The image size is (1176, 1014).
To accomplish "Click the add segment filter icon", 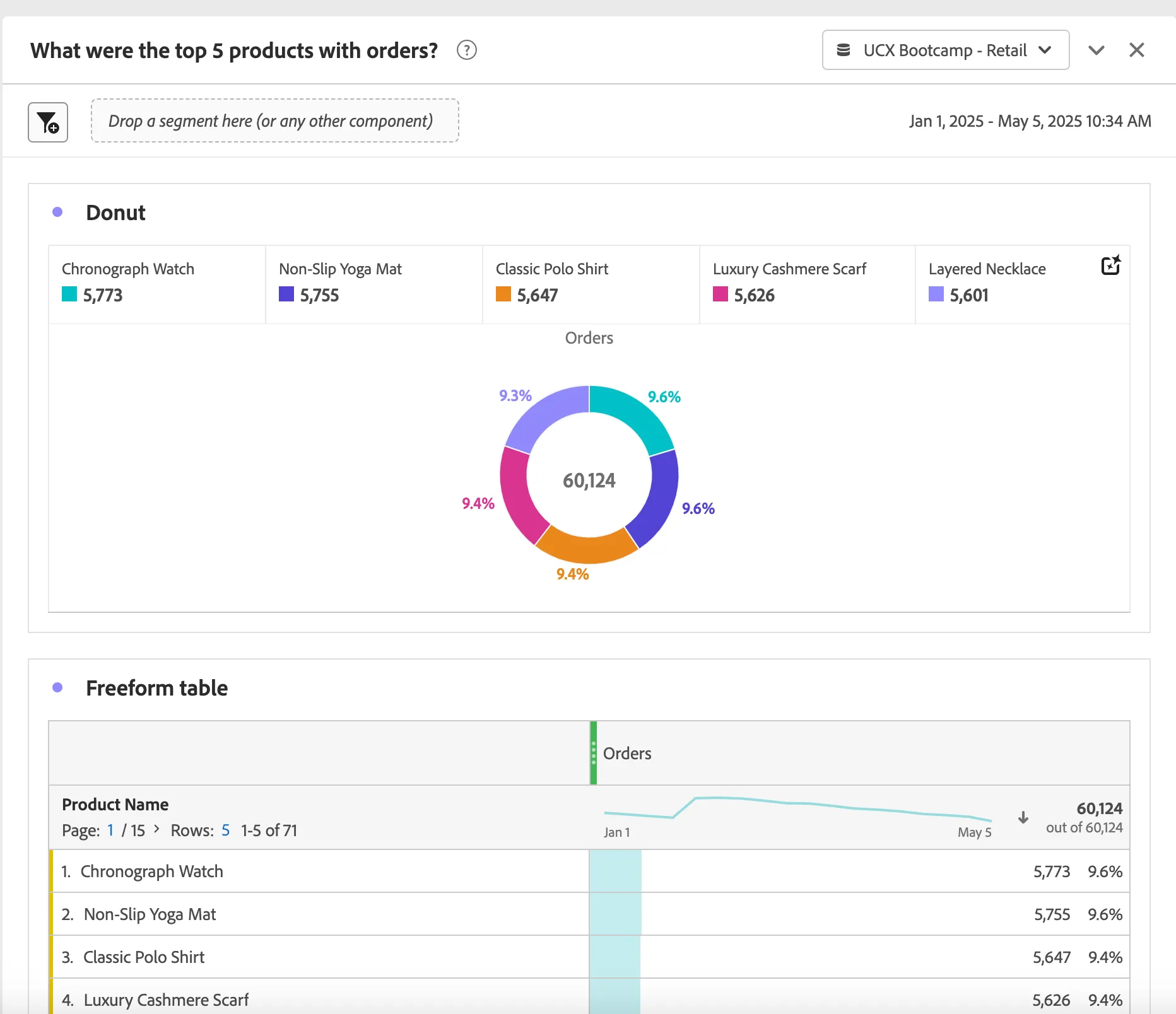I will pyautogui.click(x=48, y=122).
